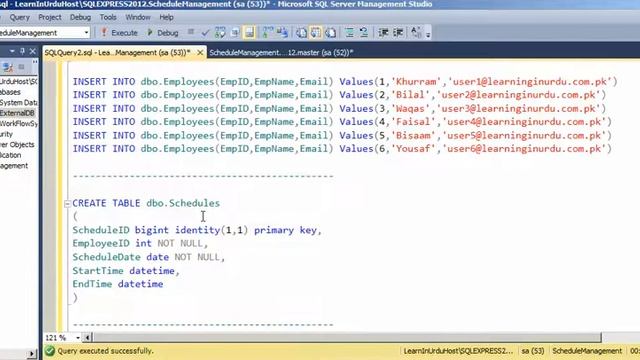Click Object Explorer connect icon
This screenshot has height=360, width=640.
[x=7, y=67]
